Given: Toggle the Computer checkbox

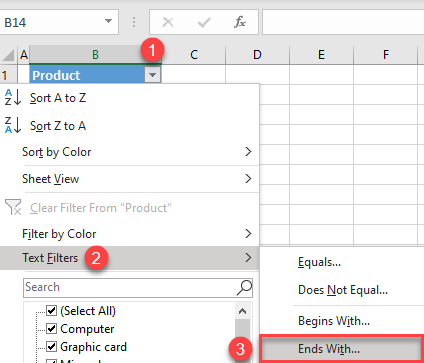Looking at the screenshot, I should pos(51,329).
